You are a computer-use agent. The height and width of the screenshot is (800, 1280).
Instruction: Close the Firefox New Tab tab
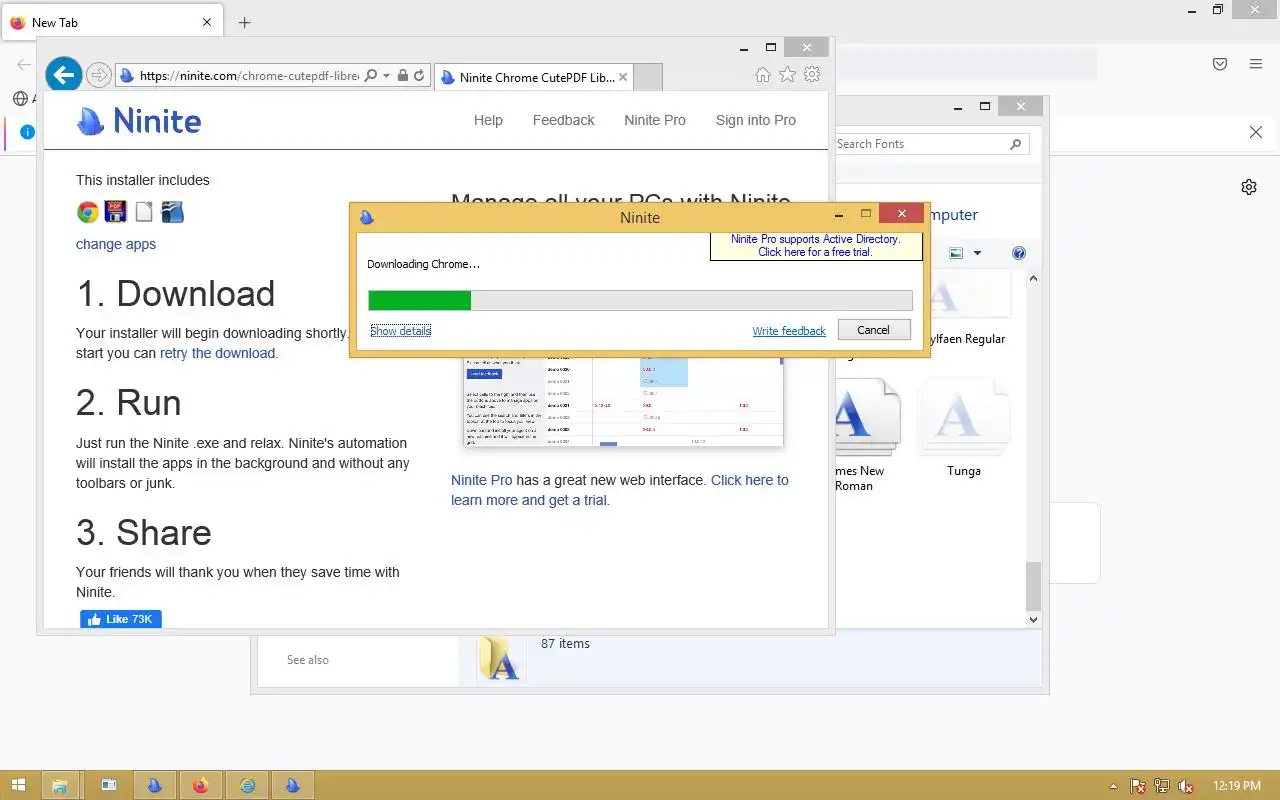(x=207, y=22)
